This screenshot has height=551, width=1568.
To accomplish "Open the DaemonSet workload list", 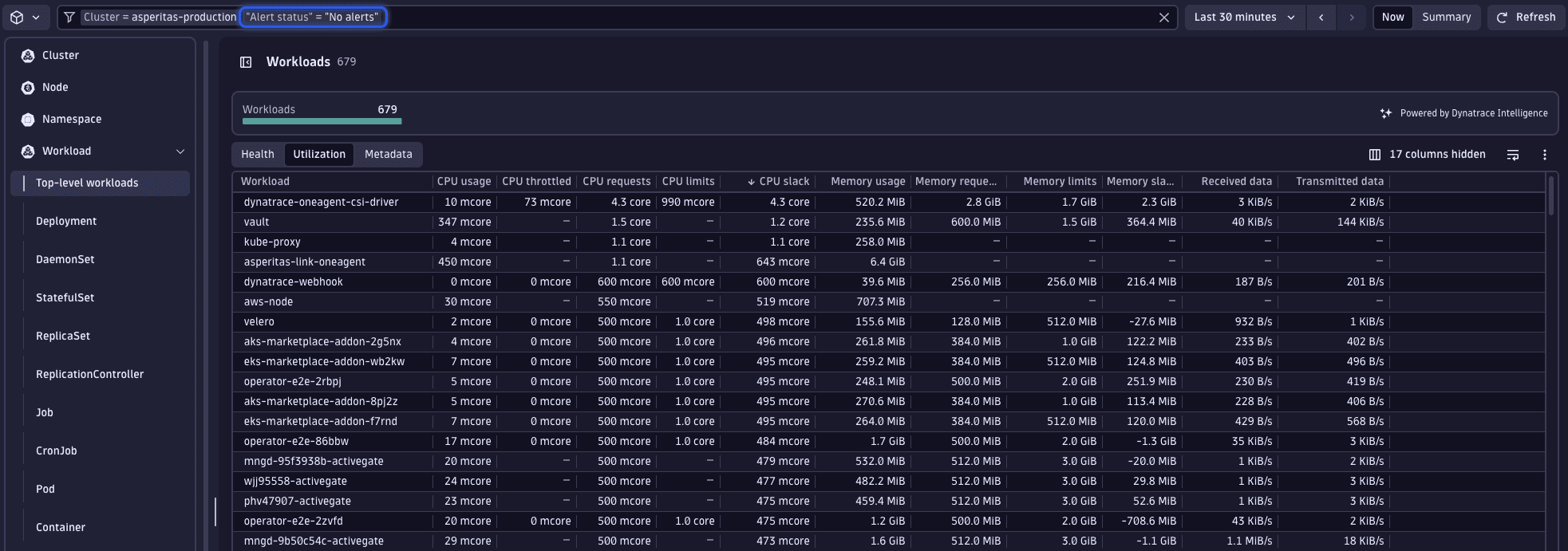I will click(x=65, y=260).
